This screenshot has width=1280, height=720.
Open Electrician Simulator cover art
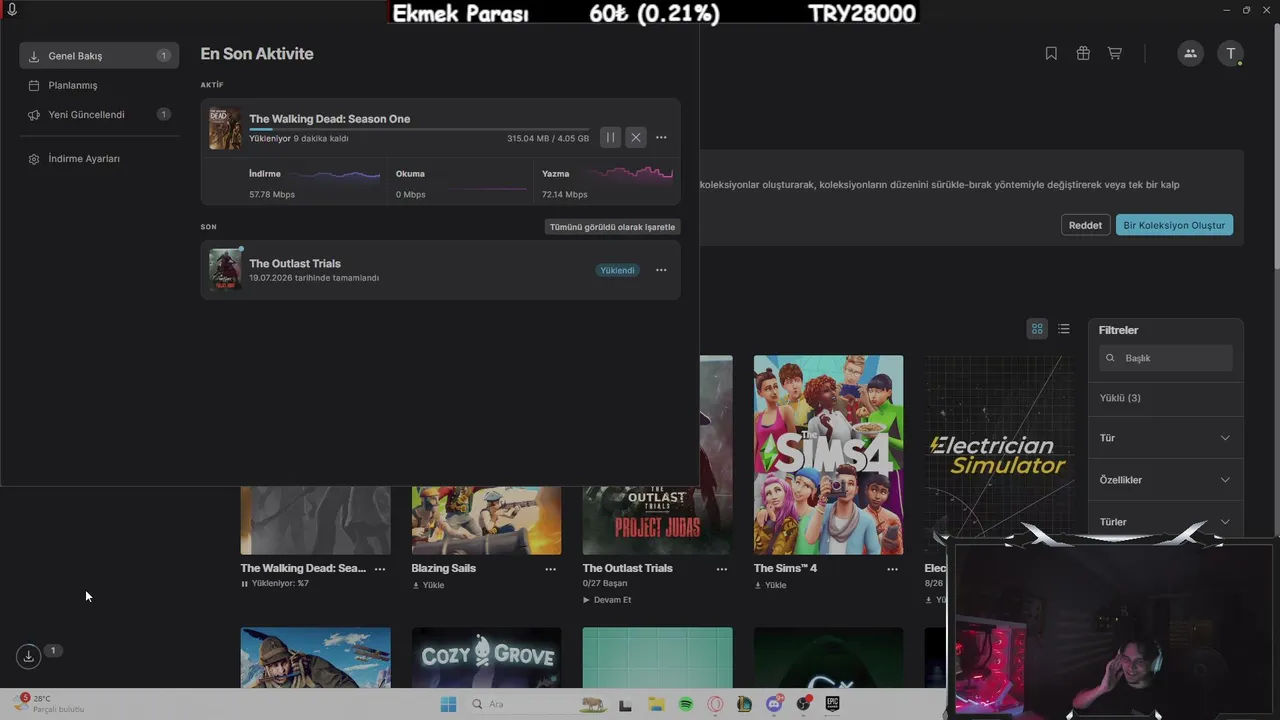pyautogui.click(x=999, y=455)
